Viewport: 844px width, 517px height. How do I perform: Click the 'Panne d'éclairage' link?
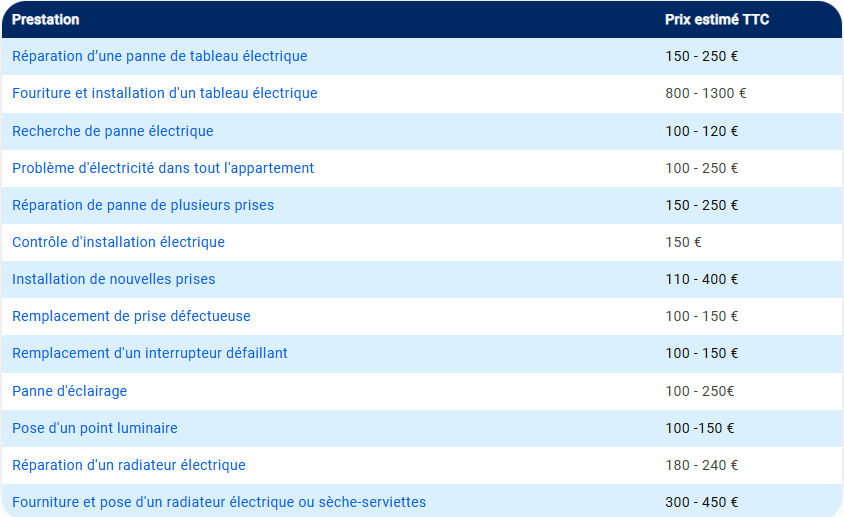69,391
